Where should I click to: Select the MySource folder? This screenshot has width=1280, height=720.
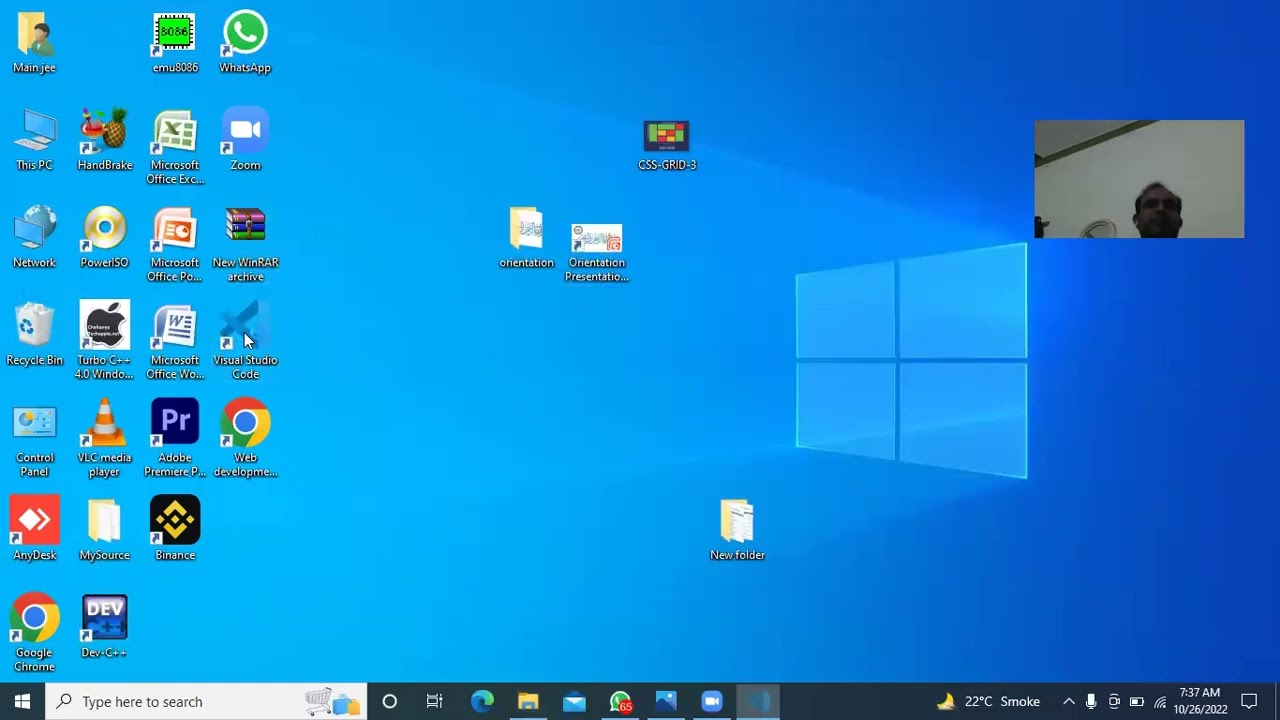coord(105,530)
